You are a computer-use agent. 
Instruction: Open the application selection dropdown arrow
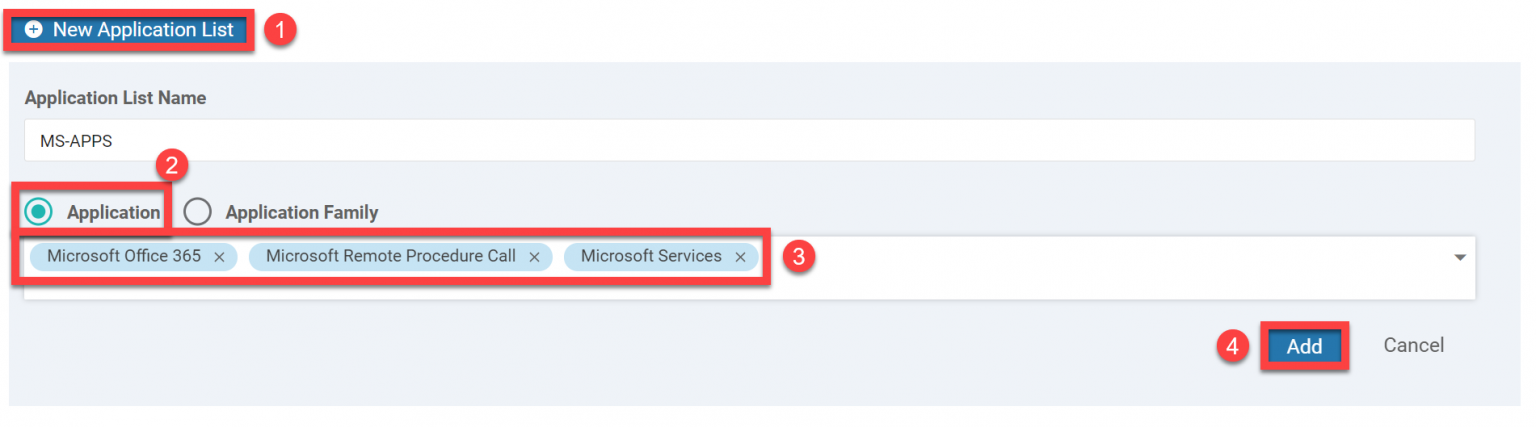1459,258
